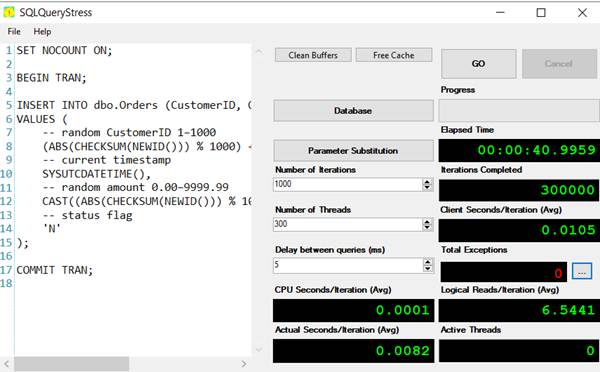The width and height of the screenshot is (600, 372).
Task: Click Client Seconds/Iteration value 0.0105
Action: pos(568,230)
